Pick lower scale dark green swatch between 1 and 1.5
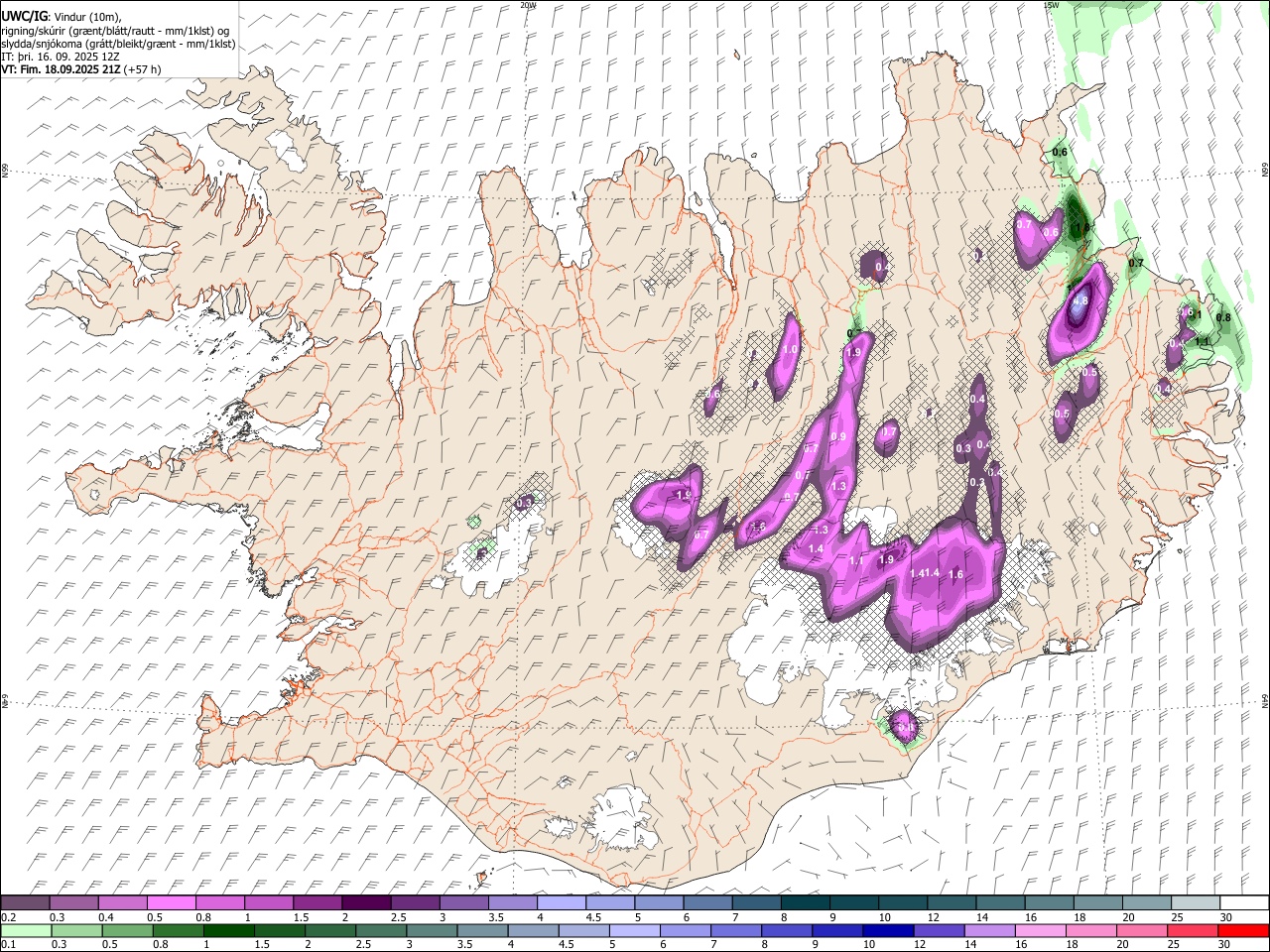This screenshot has height=952, width=1270. [229, 930]
